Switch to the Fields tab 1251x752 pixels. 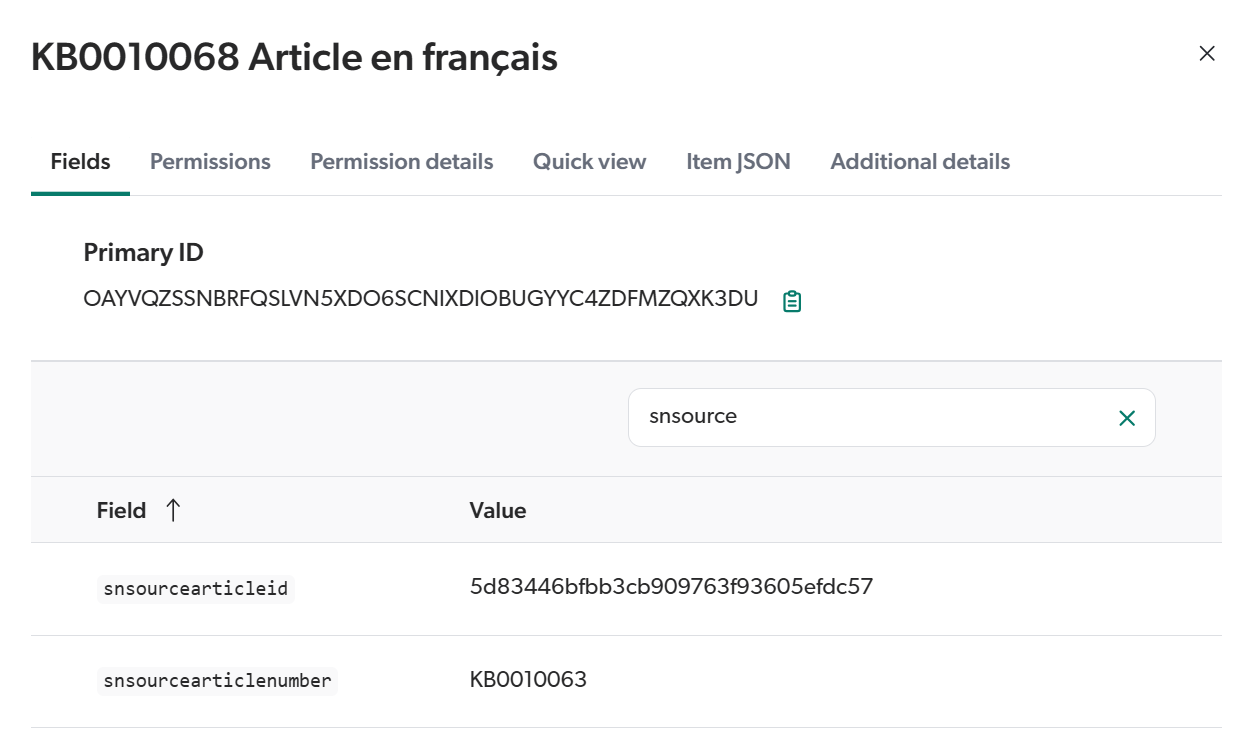coord(80,162)
